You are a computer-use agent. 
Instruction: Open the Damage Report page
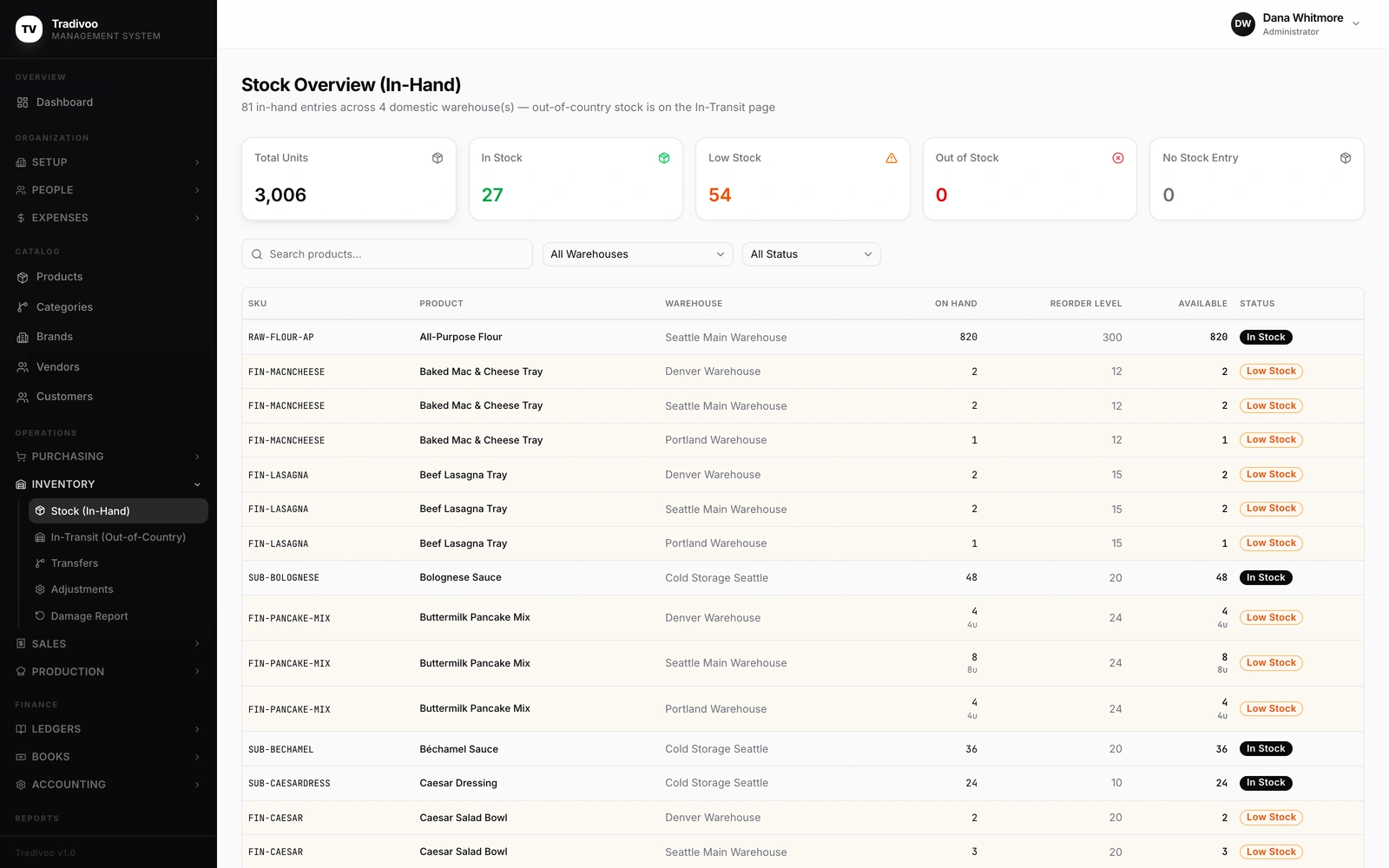click(118, 616)
